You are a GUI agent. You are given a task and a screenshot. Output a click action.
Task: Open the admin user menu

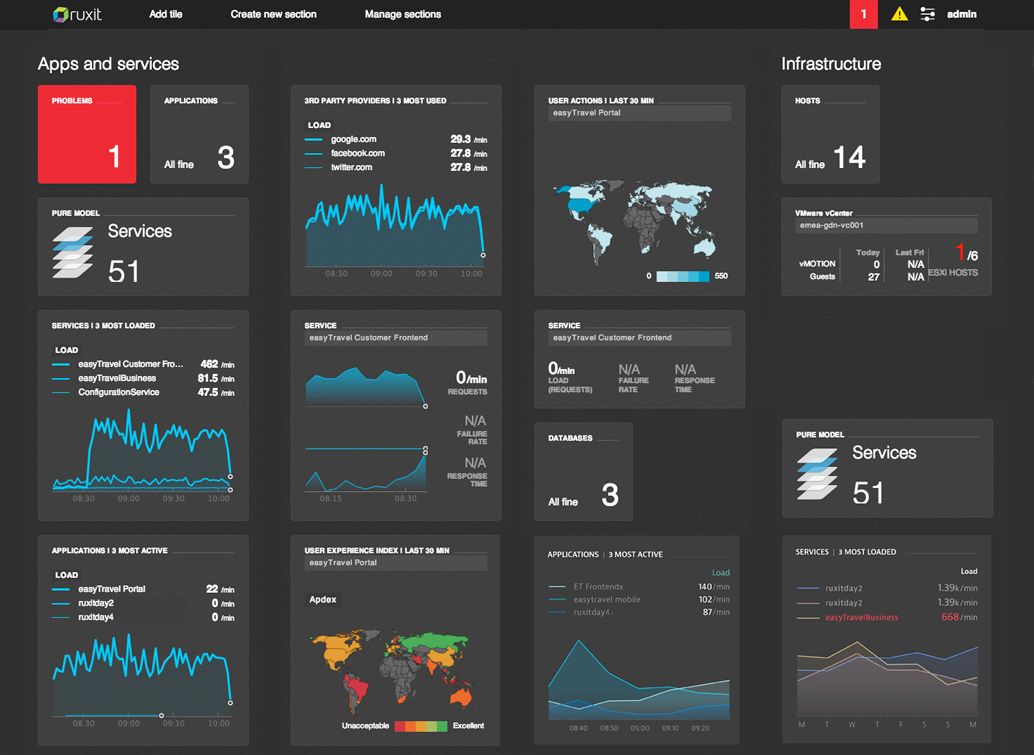pyautogui.click(x=961, y=14)
